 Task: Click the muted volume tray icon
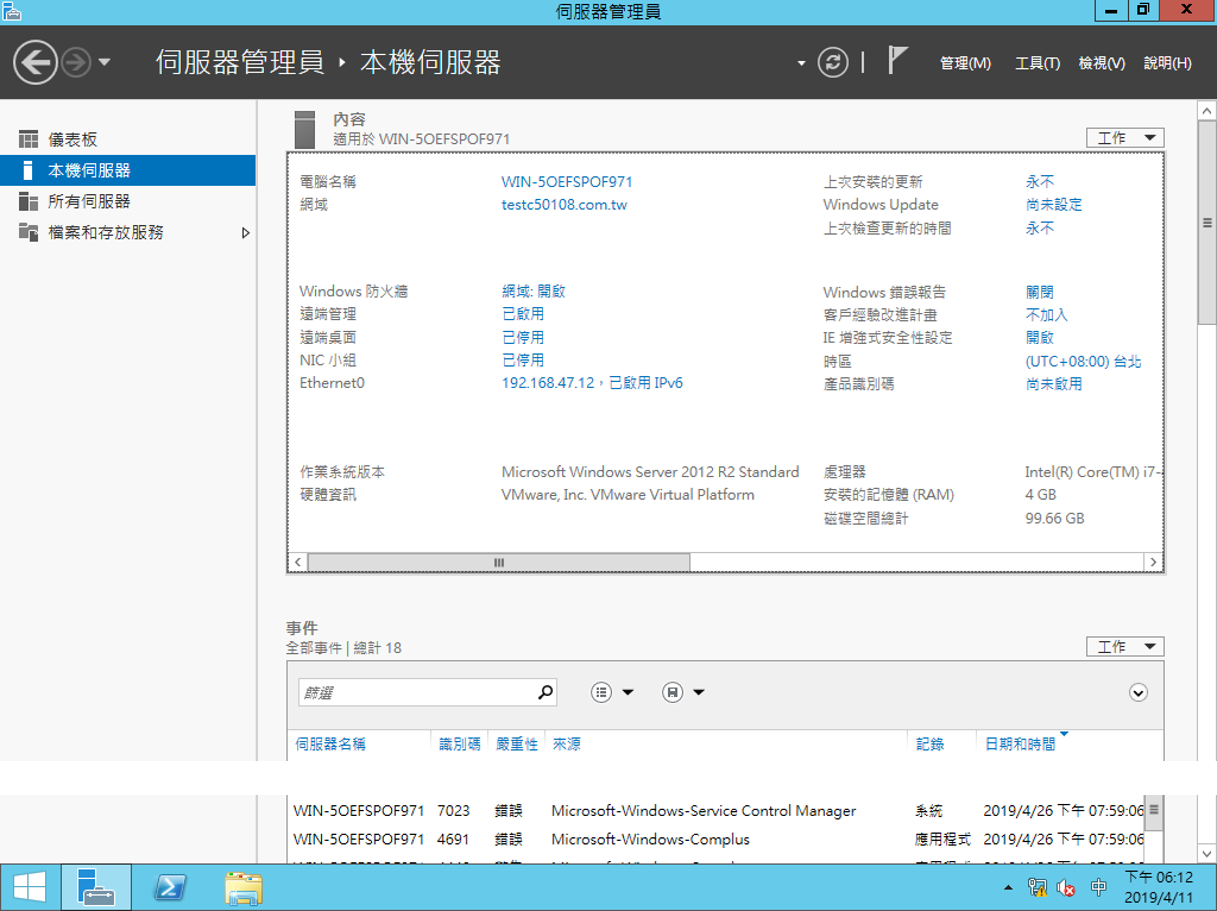point(1067,888)
